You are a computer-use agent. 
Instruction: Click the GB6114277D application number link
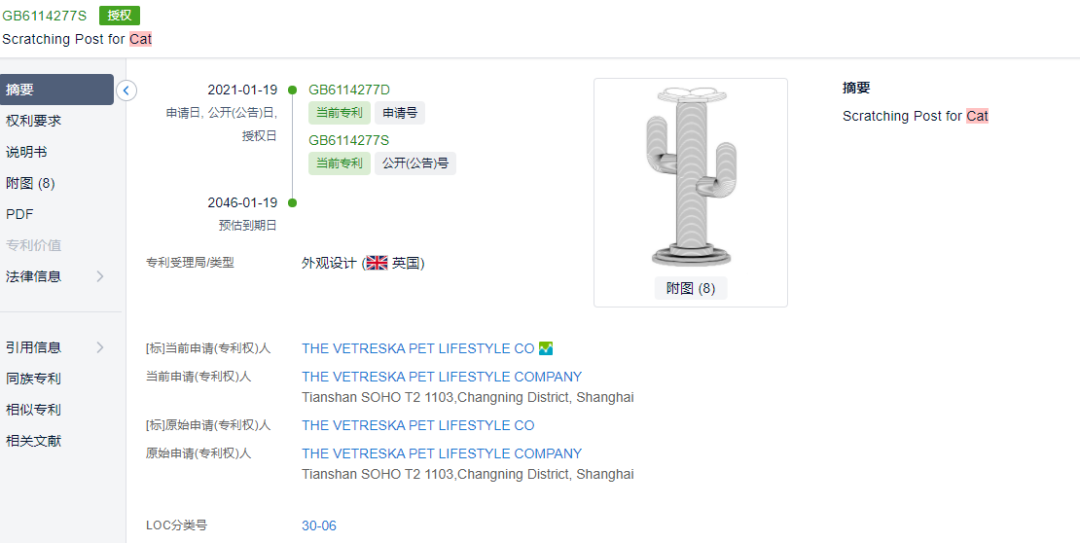pyautogui.click(x=349, y=90)
